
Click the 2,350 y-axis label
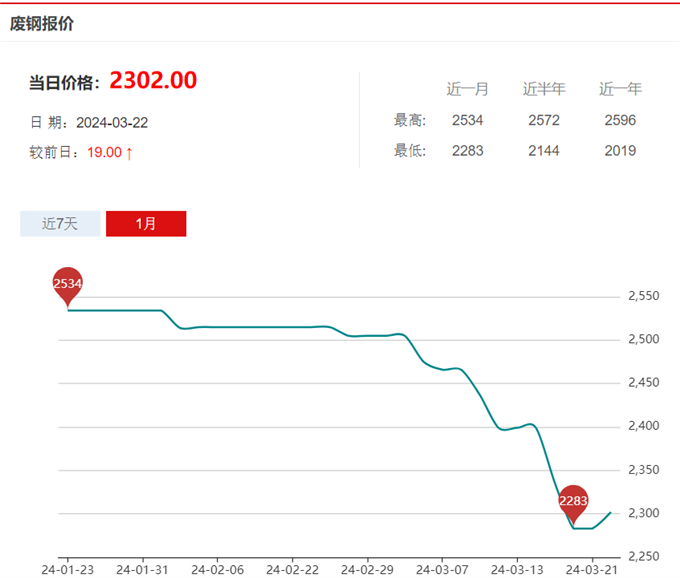tap(644, 470)
